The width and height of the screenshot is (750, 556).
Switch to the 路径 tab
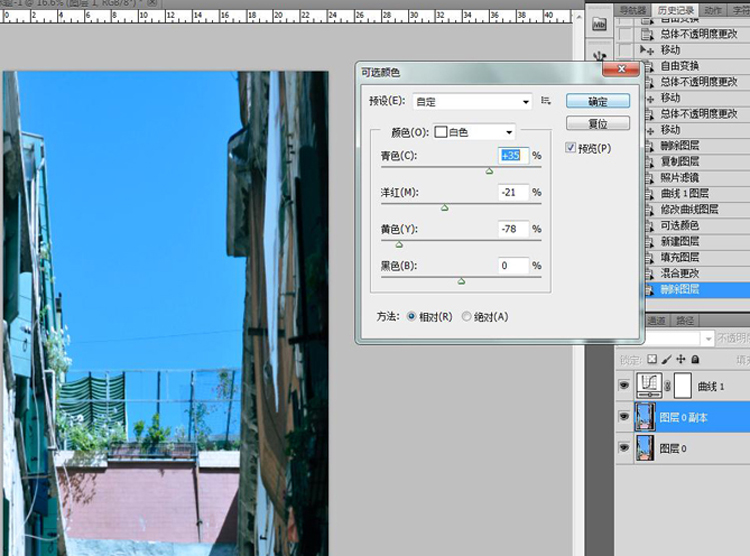tap(685, 321)
